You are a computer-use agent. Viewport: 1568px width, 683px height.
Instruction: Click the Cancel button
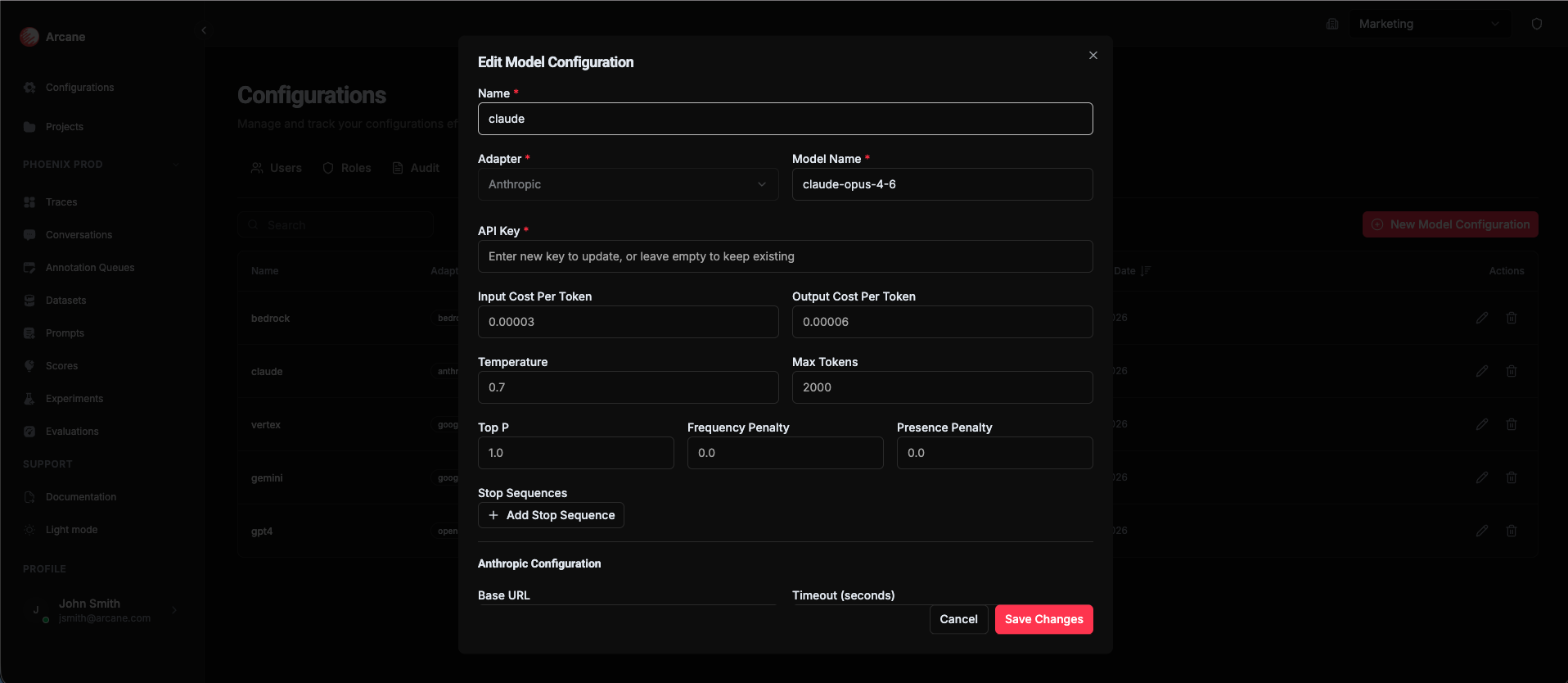tap(958, 619)
